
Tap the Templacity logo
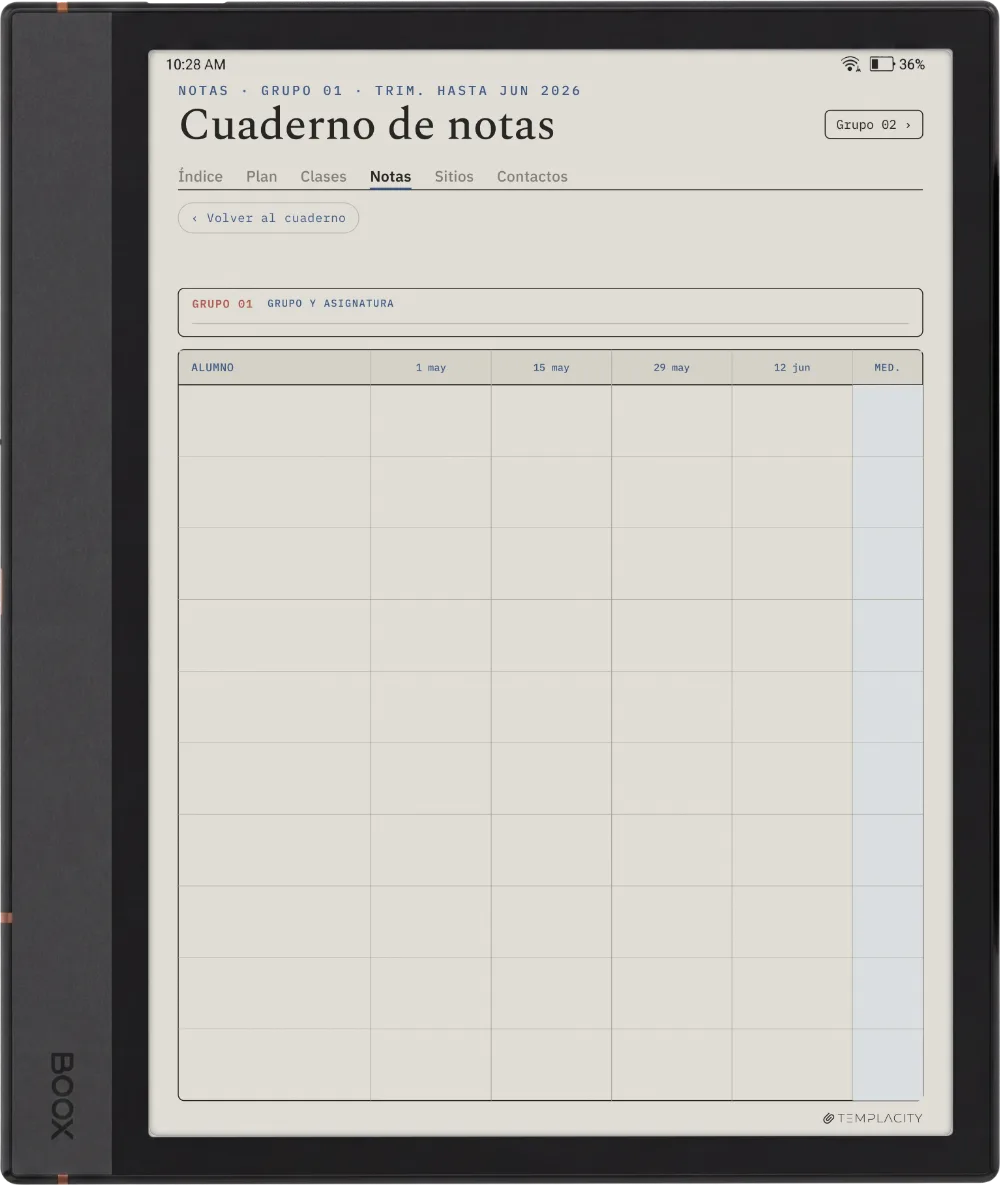point(873,1118)
